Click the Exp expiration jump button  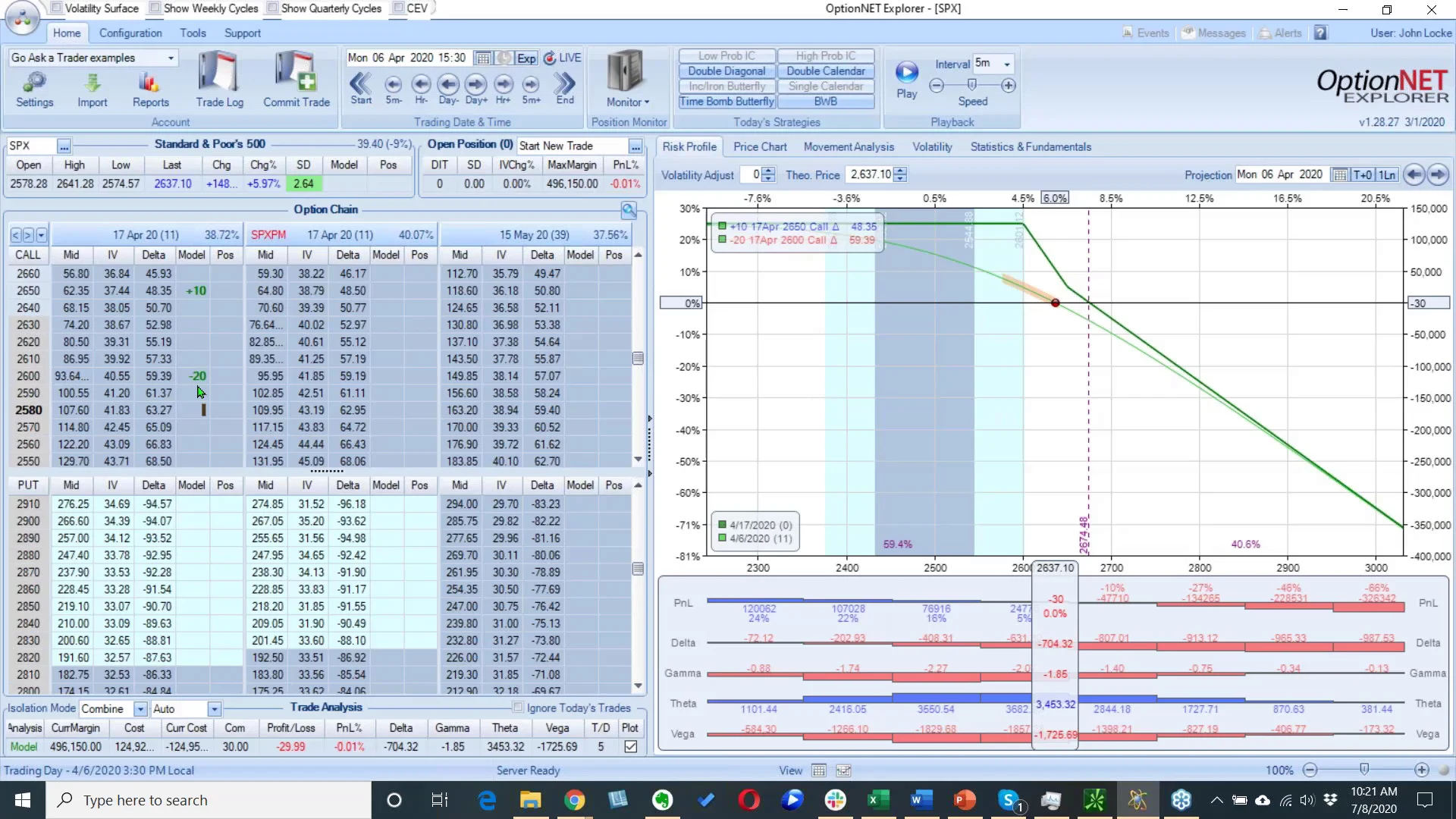[x=526, y=58]
